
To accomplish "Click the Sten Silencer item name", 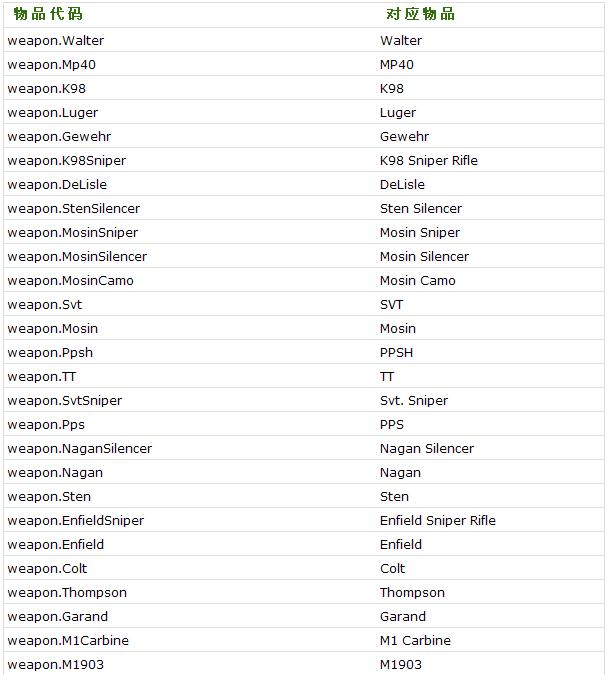I will [421, 209].
